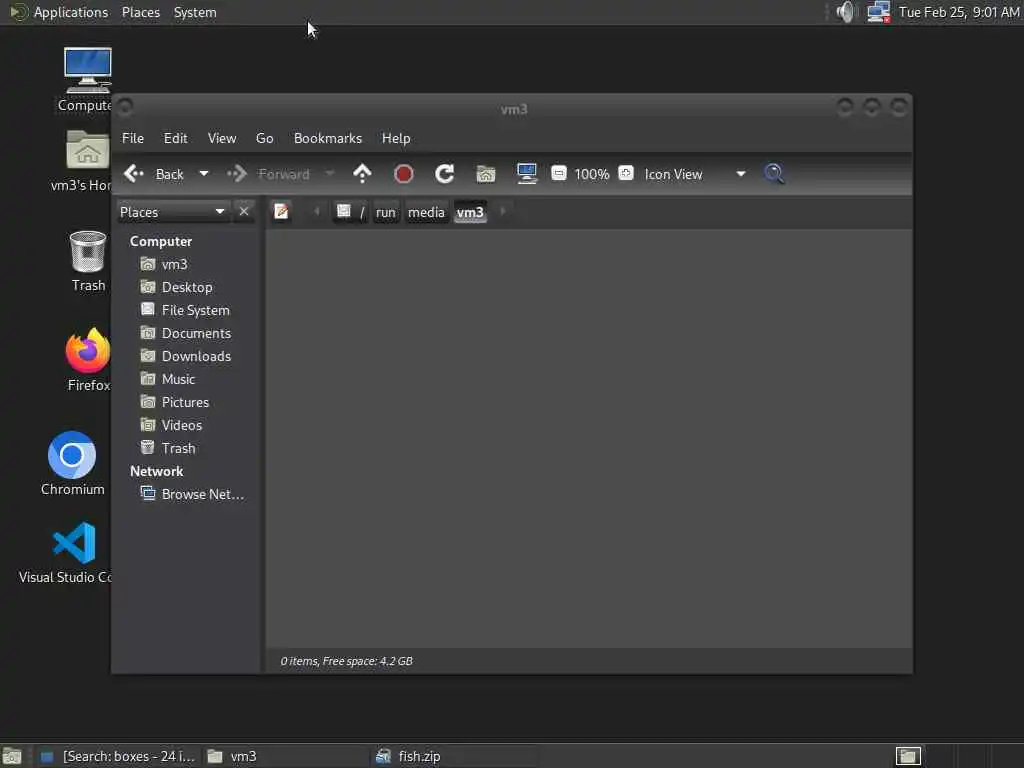Click the workspace switcher in bottom panel
The height and width of the screenshot is (768, 1024).
click(x=908, y=756)
